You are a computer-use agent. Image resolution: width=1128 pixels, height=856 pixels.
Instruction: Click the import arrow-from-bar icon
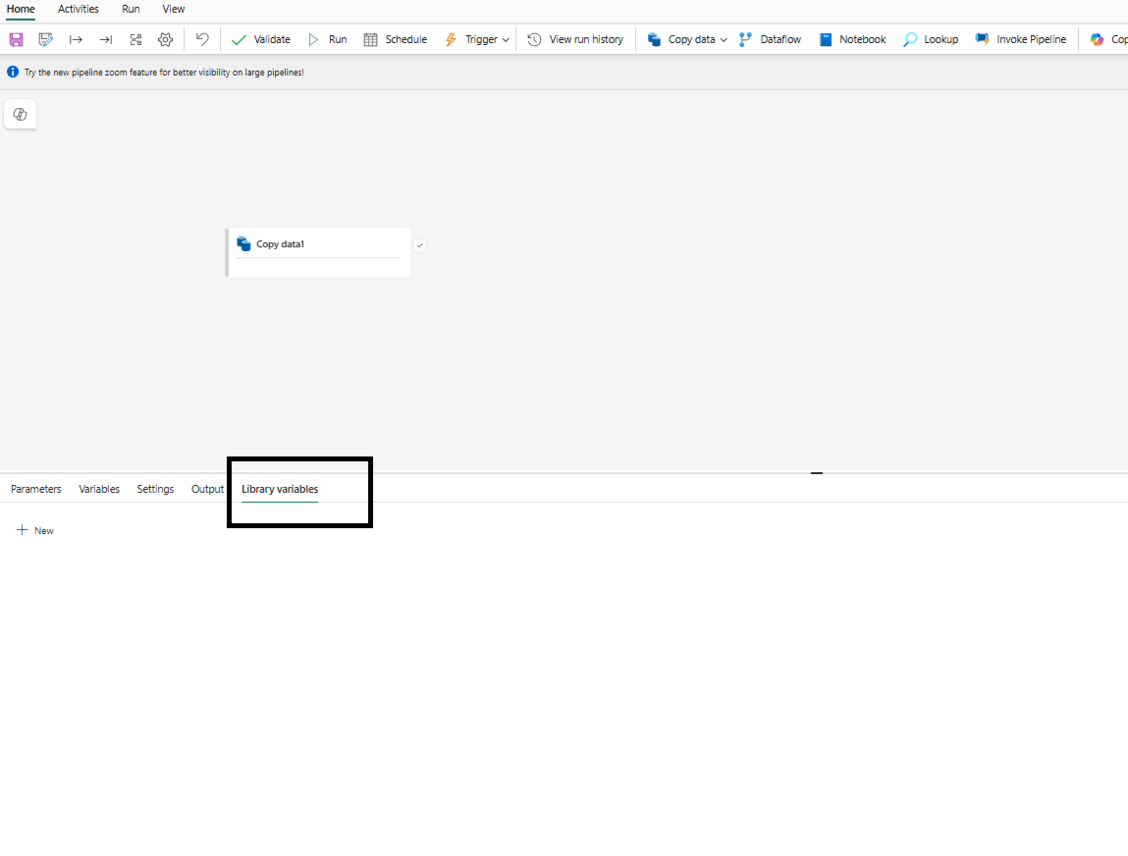coord(76,40)
